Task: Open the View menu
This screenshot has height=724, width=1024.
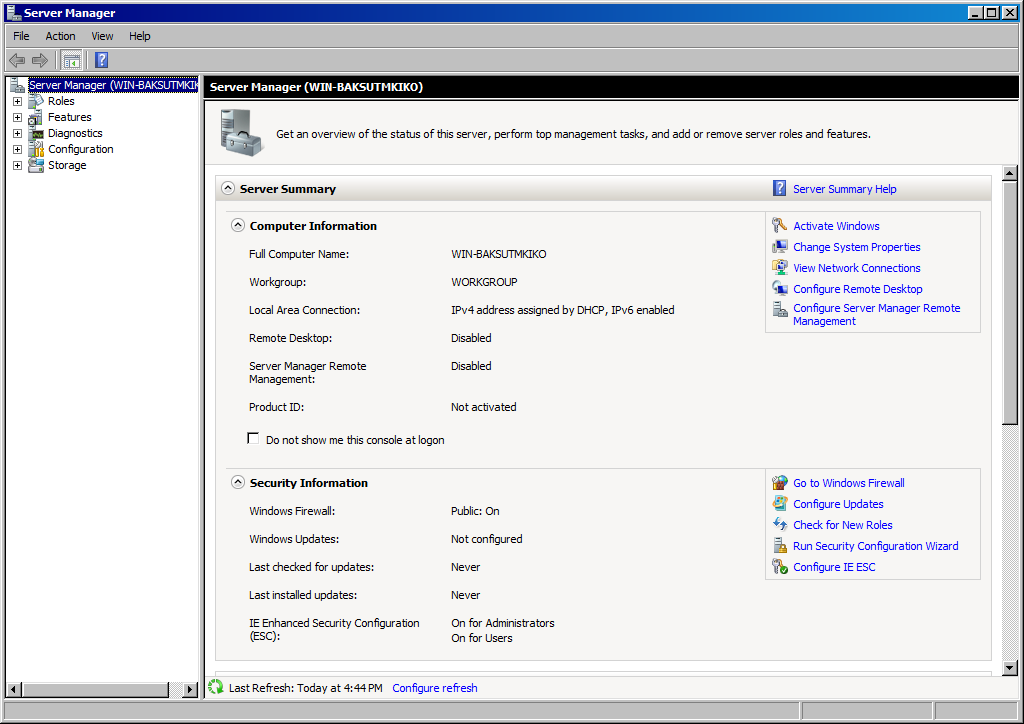Action: point(102,36)
